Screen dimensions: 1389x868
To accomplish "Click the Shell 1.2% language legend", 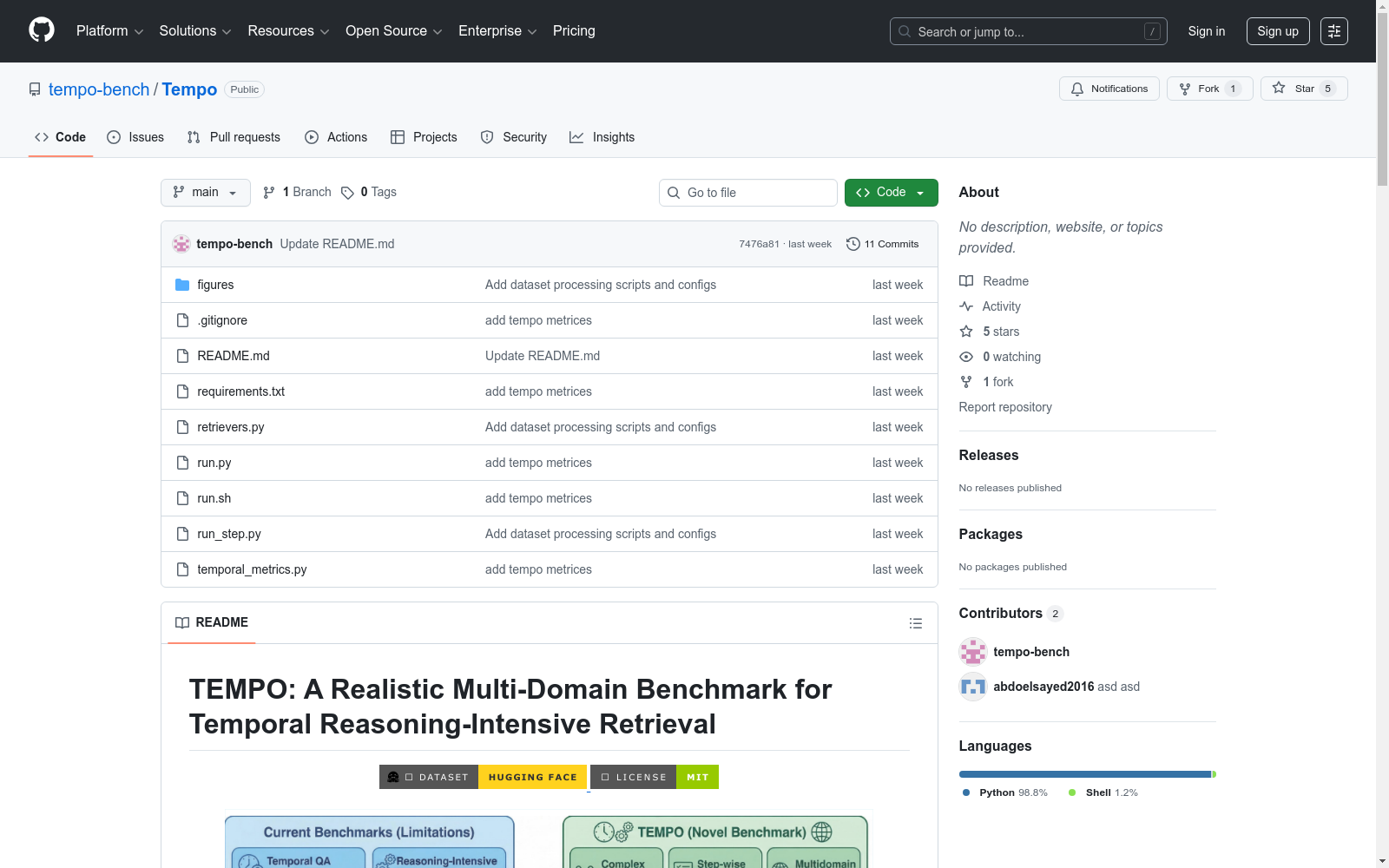I will point(1103,792).
